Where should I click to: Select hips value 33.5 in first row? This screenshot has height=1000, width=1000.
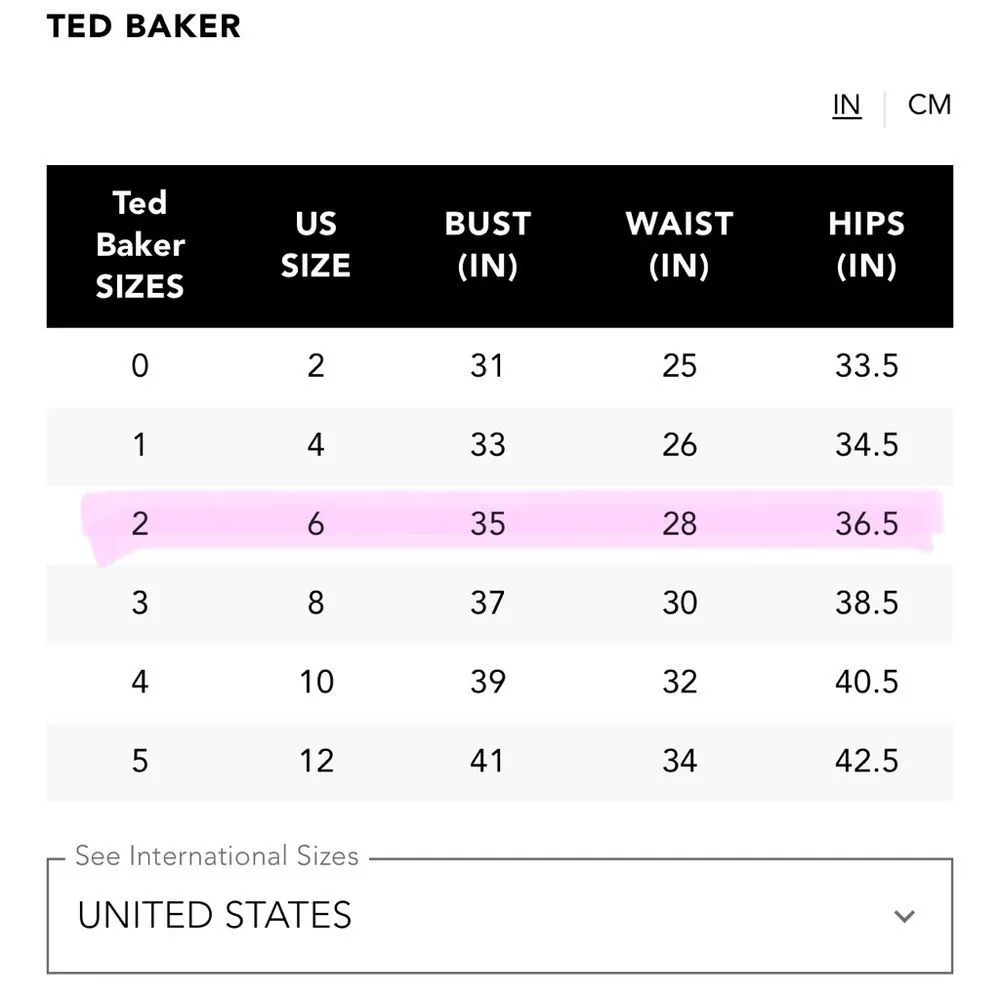[866, 365]
